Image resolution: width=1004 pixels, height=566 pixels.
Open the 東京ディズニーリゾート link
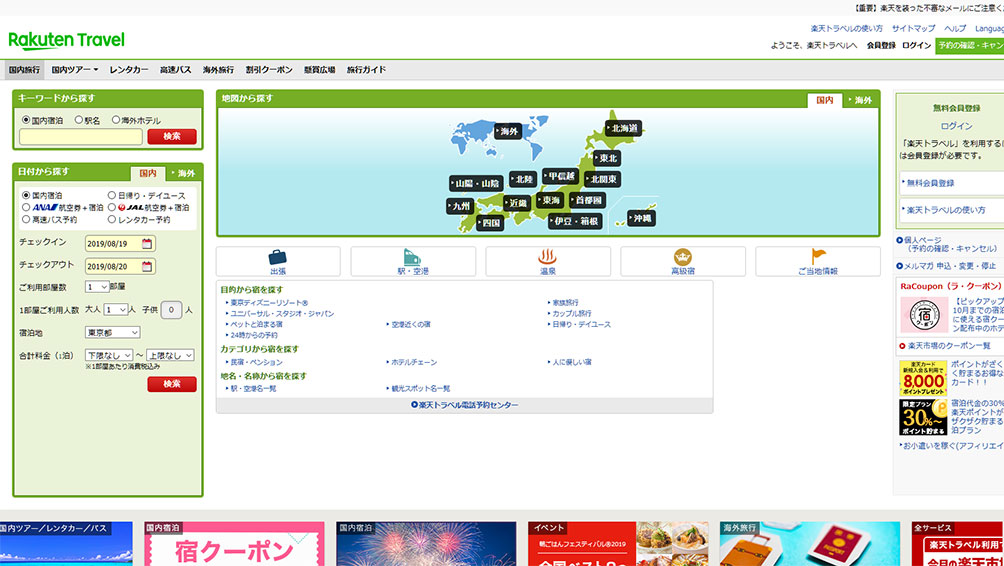point(268,302)
